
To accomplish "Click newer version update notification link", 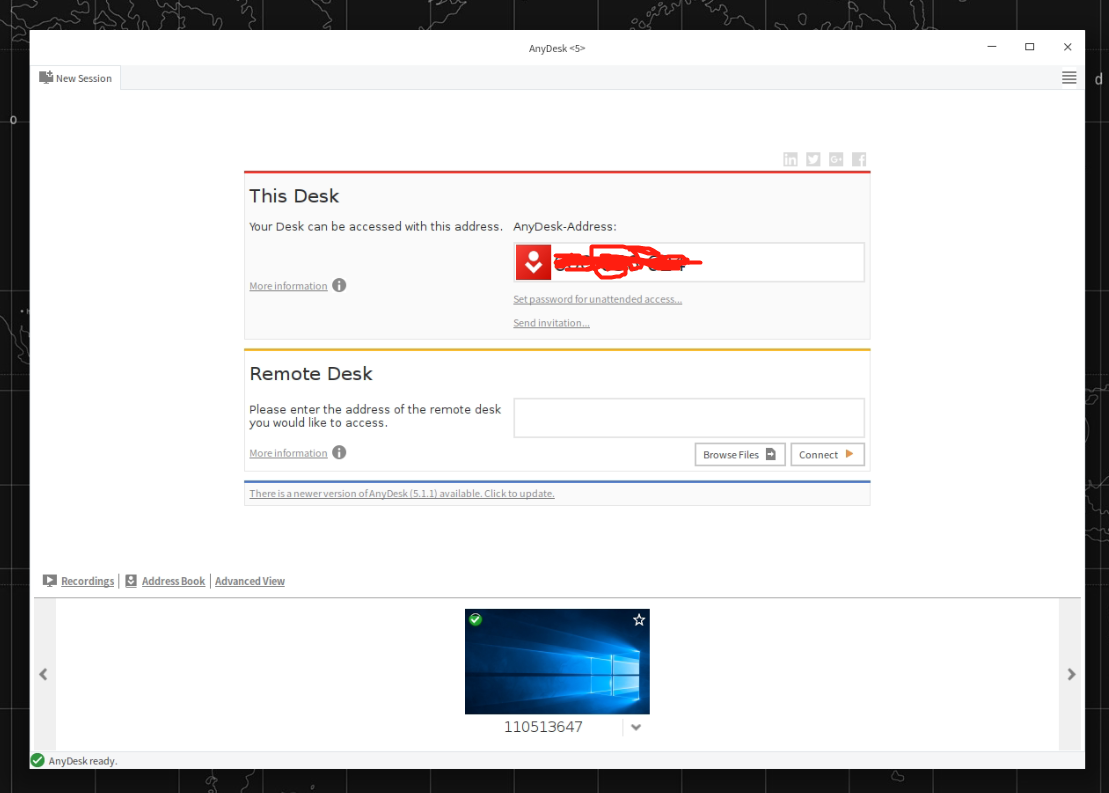I will (402, 494).
